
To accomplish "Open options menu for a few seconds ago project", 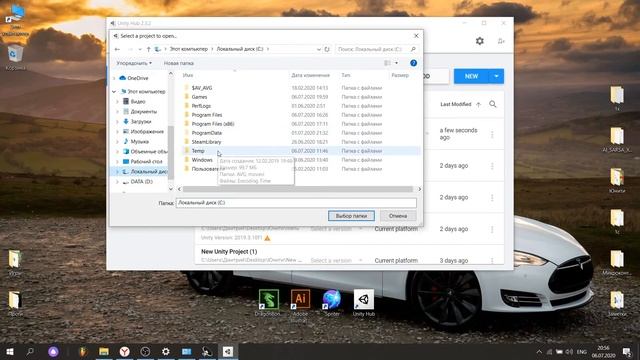I will (x=492, y=134).
